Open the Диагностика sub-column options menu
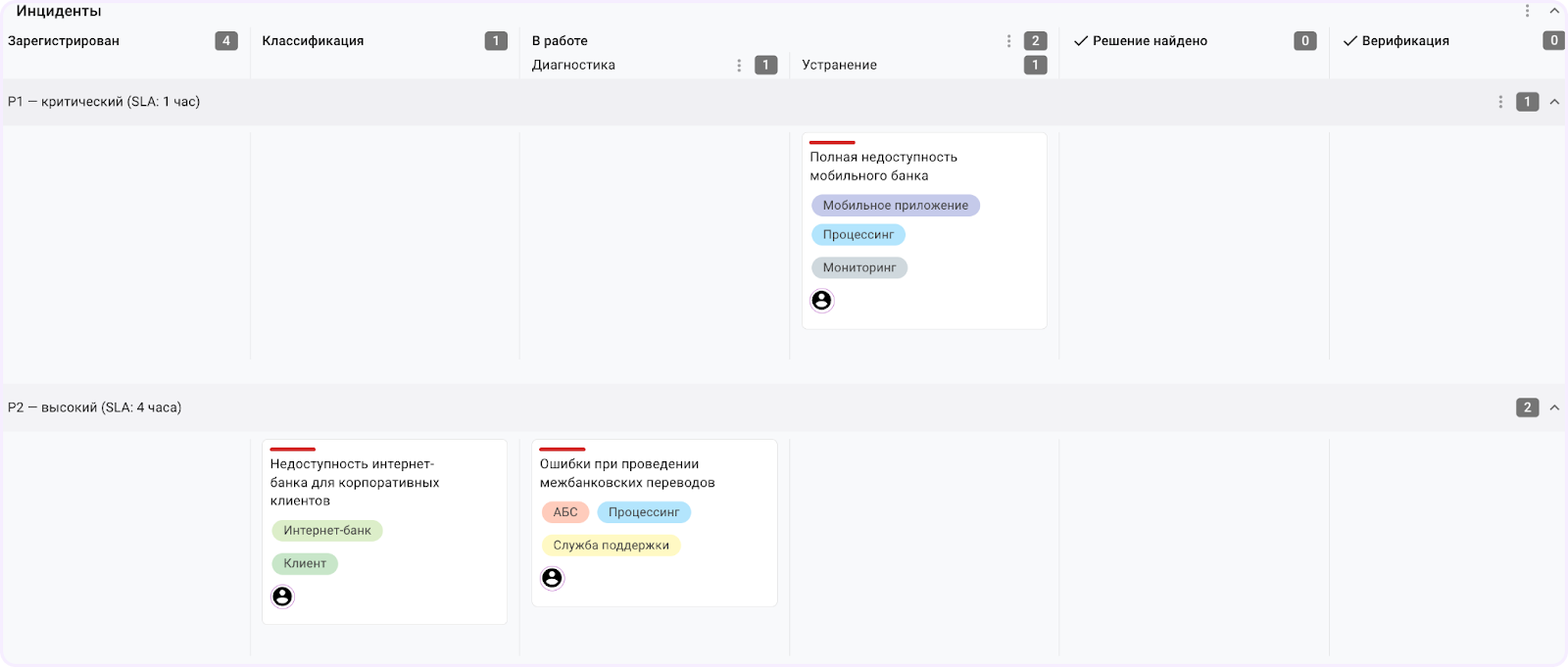 click(739, 66)
